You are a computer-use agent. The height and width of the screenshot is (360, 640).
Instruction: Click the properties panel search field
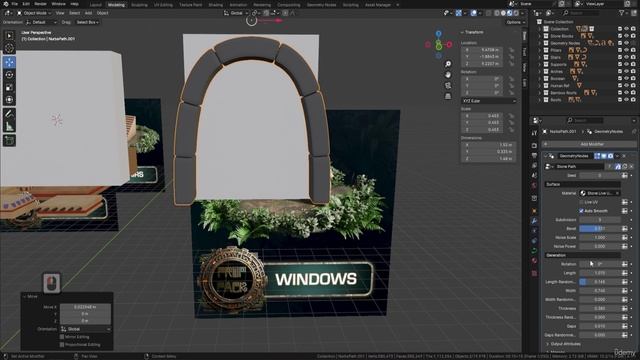click(x=584, y=120)
